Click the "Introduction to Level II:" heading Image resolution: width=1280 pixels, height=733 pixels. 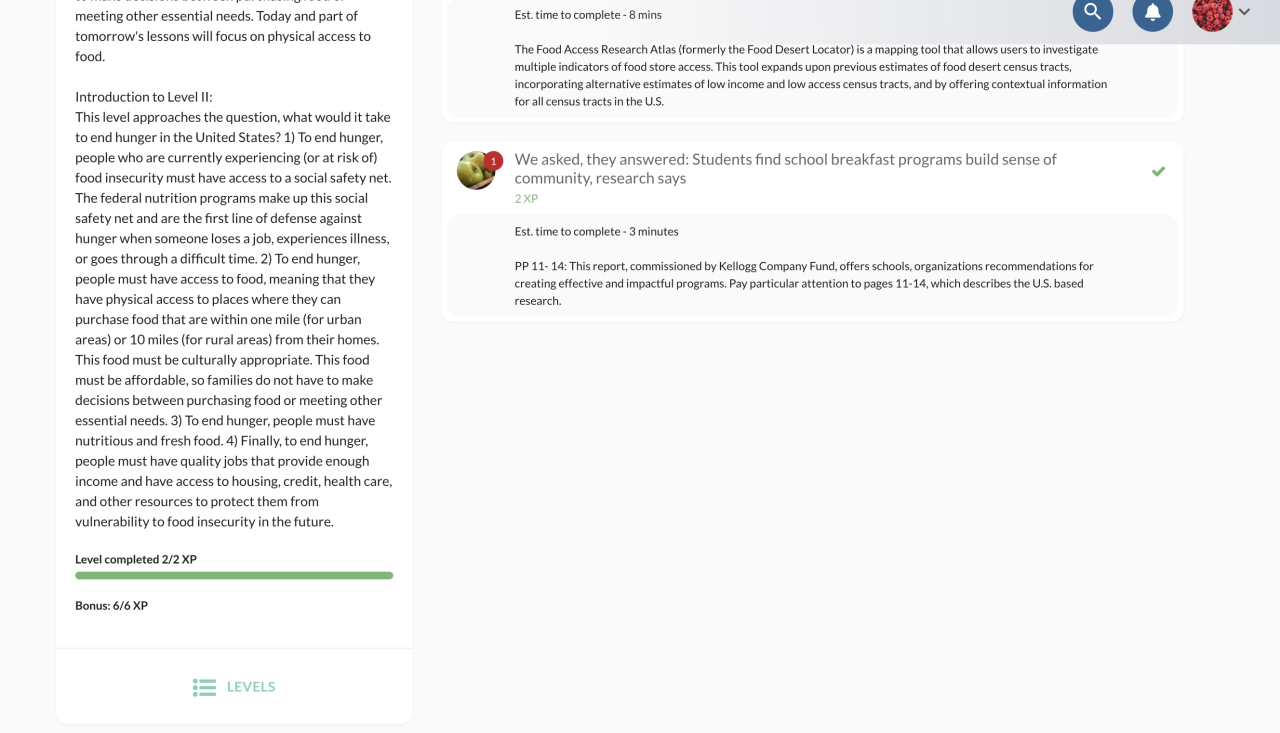(x=144, y=97)
